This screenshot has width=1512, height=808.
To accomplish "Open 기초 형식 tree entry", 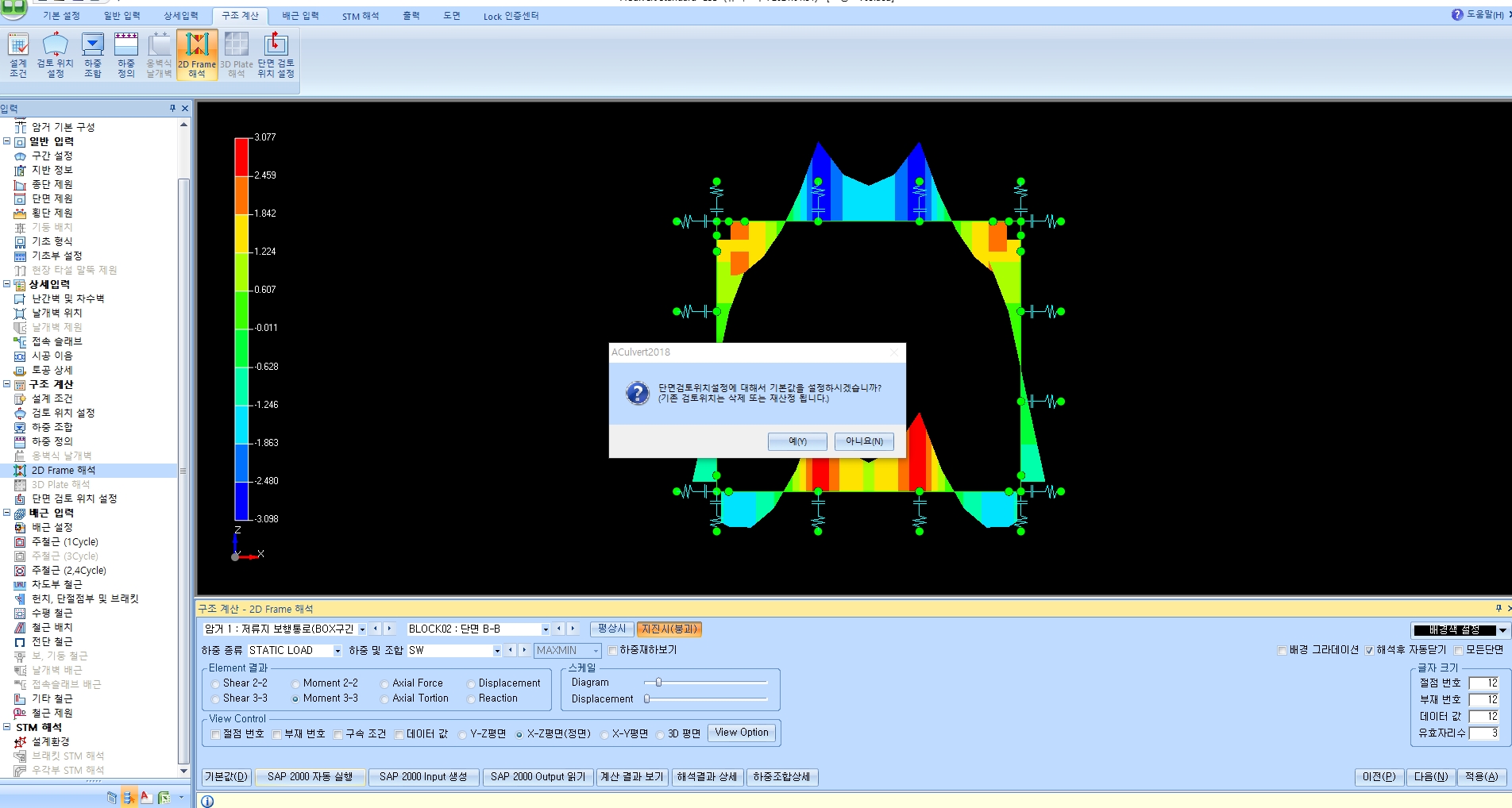I will click(x=52, y=241).
